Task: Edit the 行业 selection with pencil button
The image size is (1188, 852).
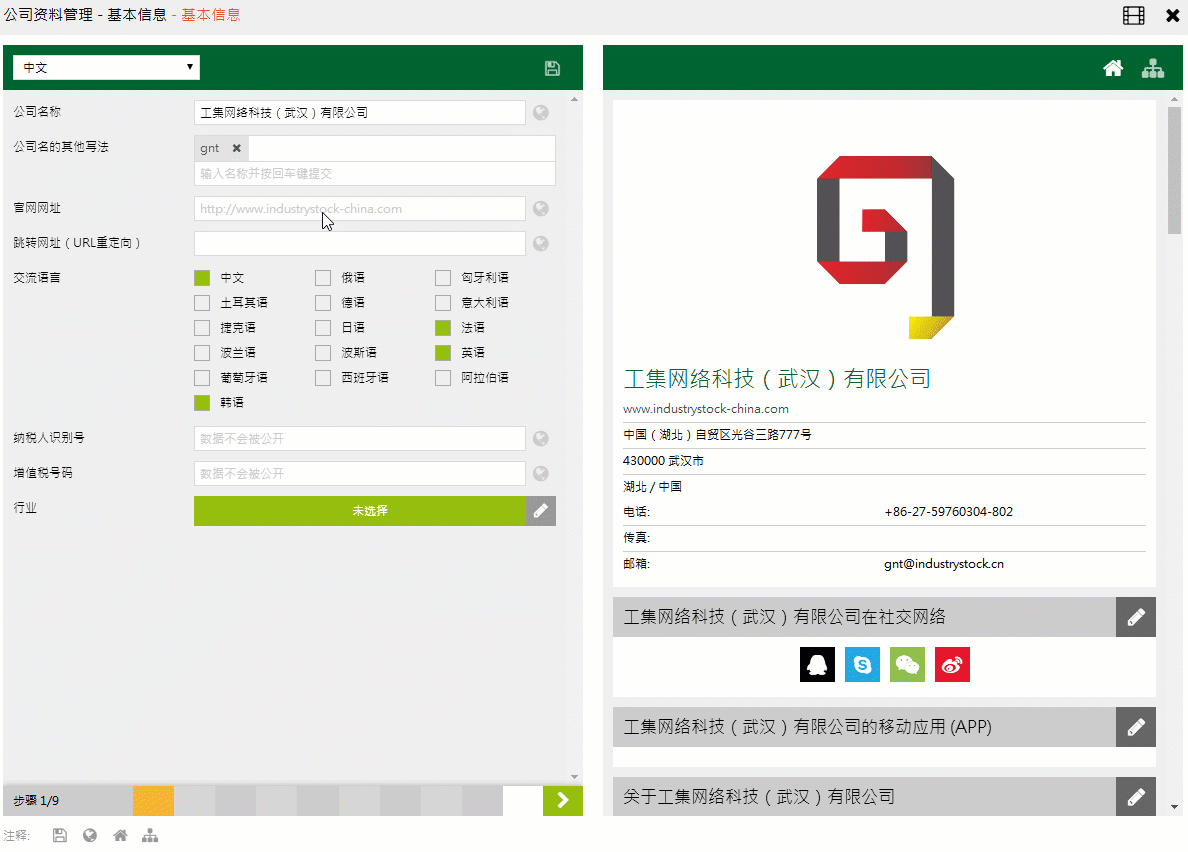Action: point(541,511)
